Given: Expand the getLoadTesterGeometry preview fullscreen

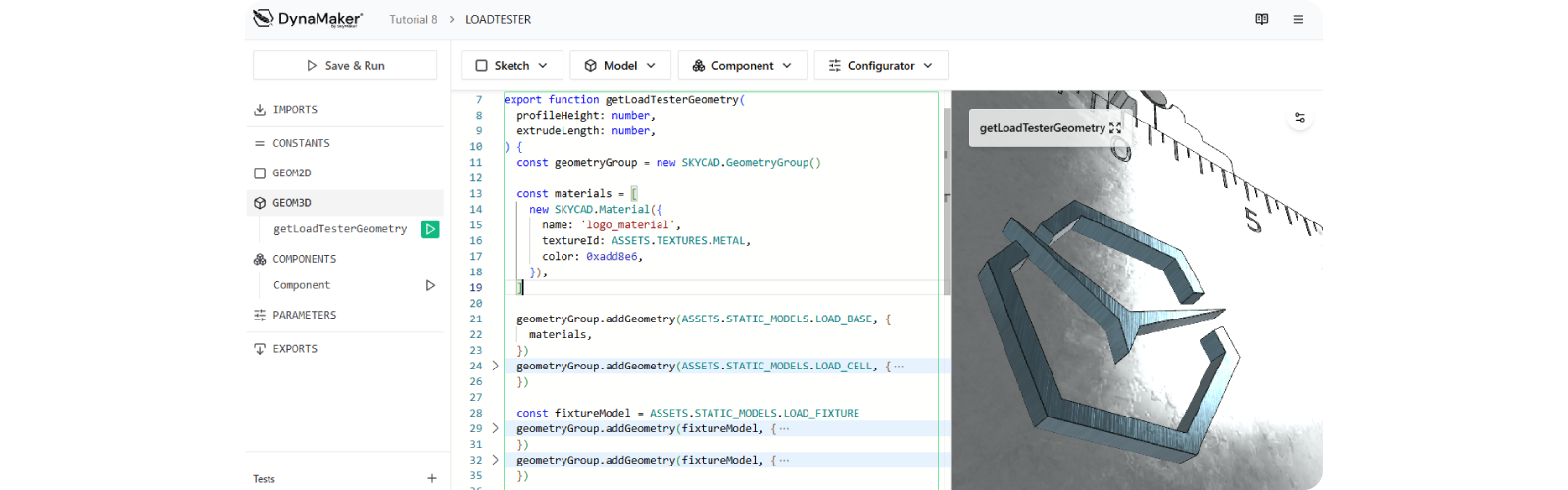Looking at the screenshot, I should tap(1115, 128).
